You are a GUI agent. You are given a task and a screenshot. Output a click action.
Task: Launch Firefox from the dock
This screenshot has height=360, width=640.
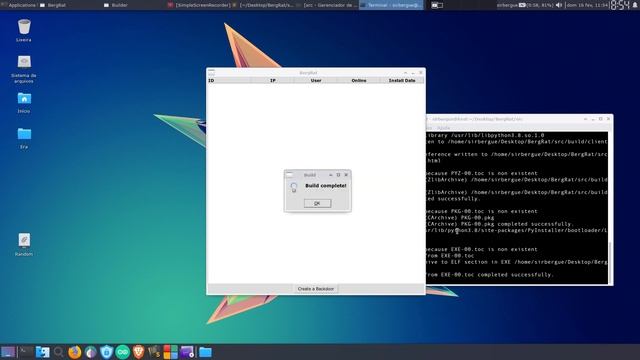click(x=74, y=352)
